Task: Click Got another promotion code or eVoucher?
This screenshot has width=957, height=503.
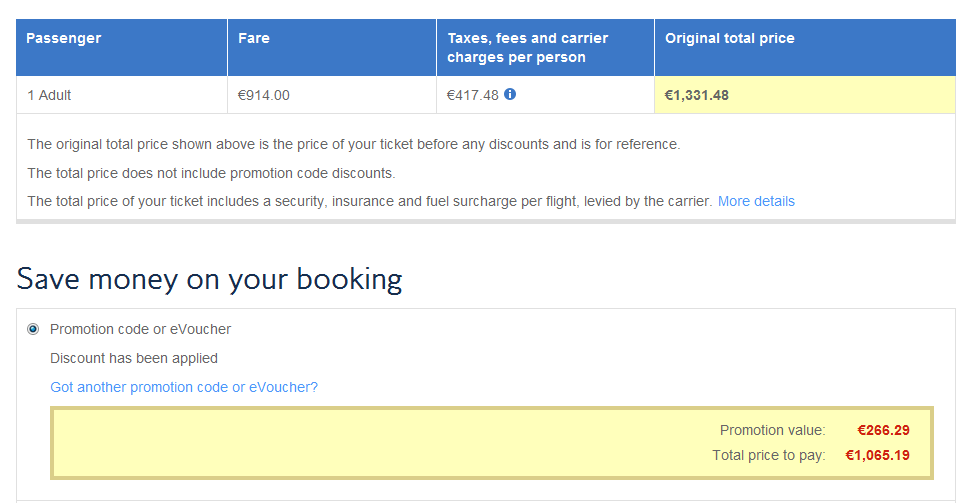Action: click(x=184, y=387)
